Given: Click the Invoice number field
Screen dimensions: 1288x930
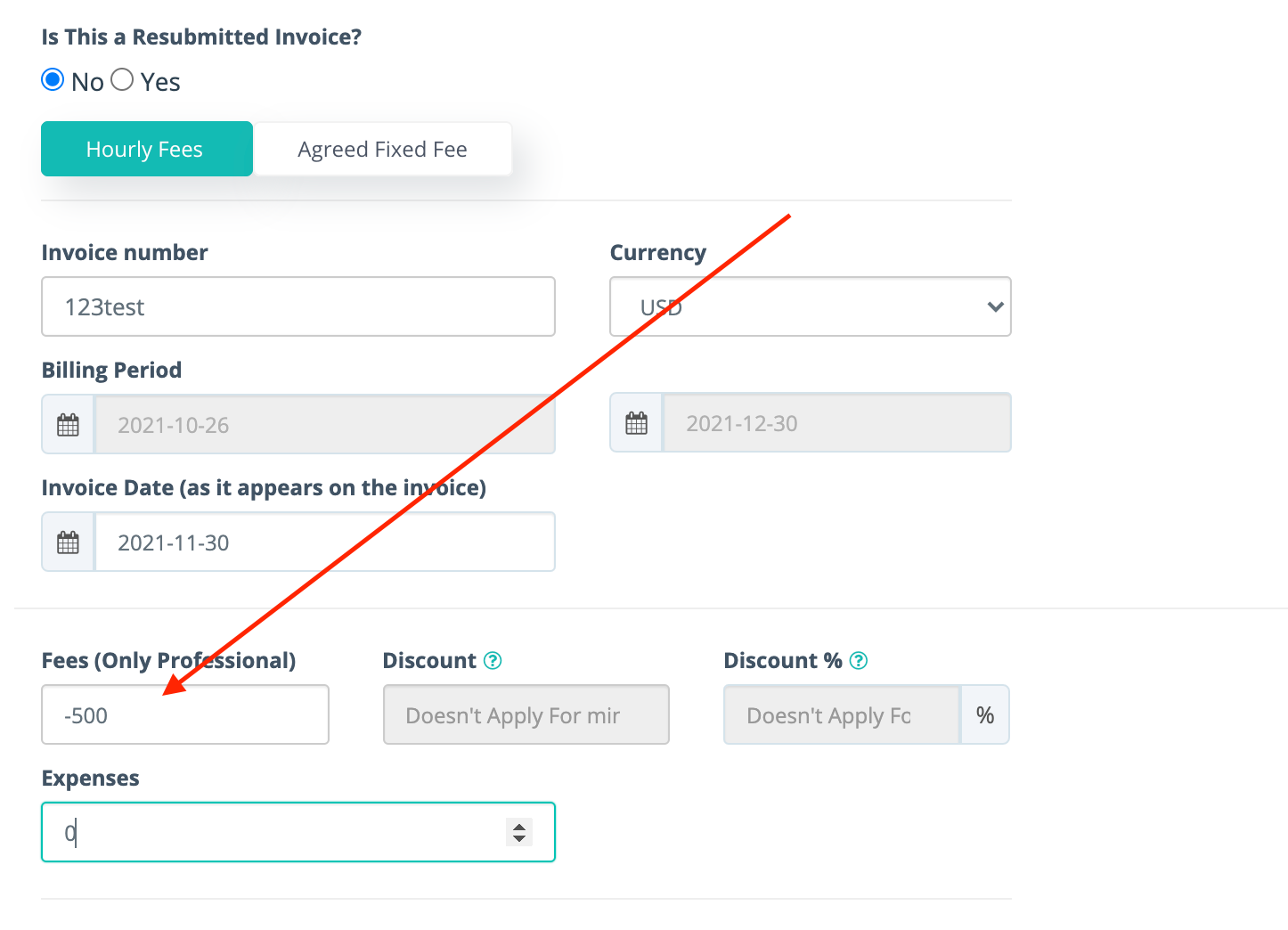Looking at the screenshot, I should 298,306.
